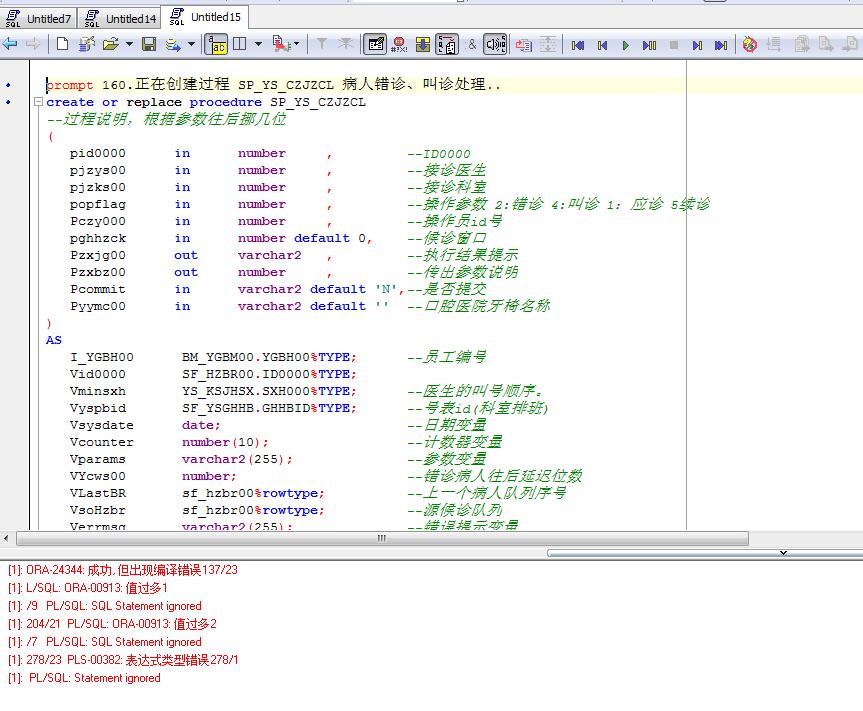Click the skip to last statement icon
The image size is (863, 711).
tap(722, 45)
